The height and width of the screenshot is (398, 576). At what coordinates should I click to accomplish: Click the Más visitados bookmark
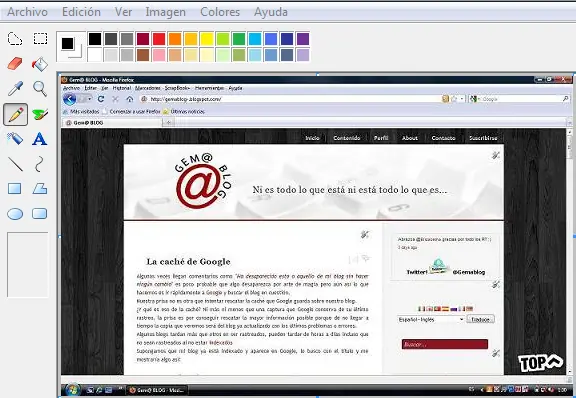(x=81, y=111)
